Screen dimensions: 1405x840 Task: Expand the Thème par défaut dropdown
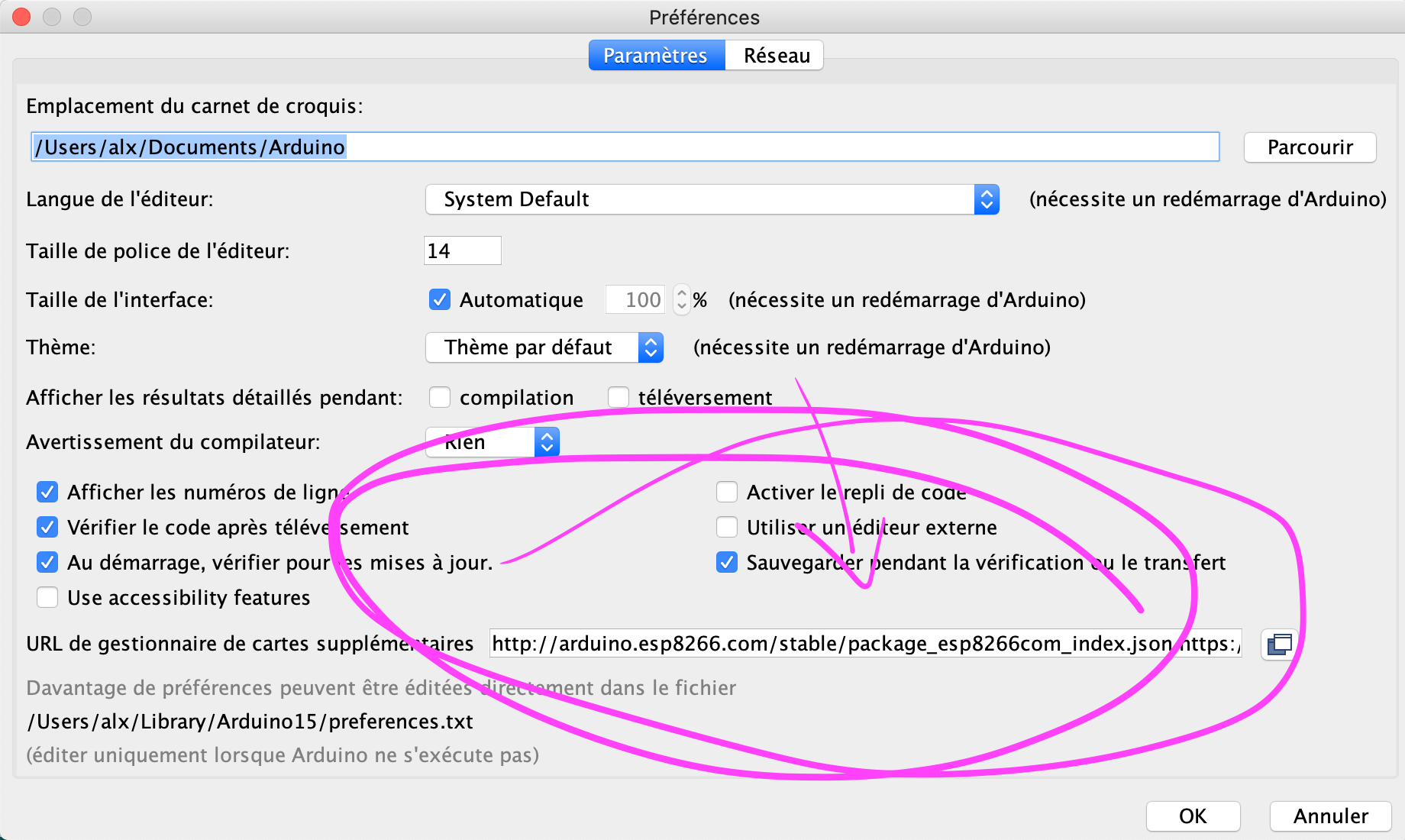point(544,347)
